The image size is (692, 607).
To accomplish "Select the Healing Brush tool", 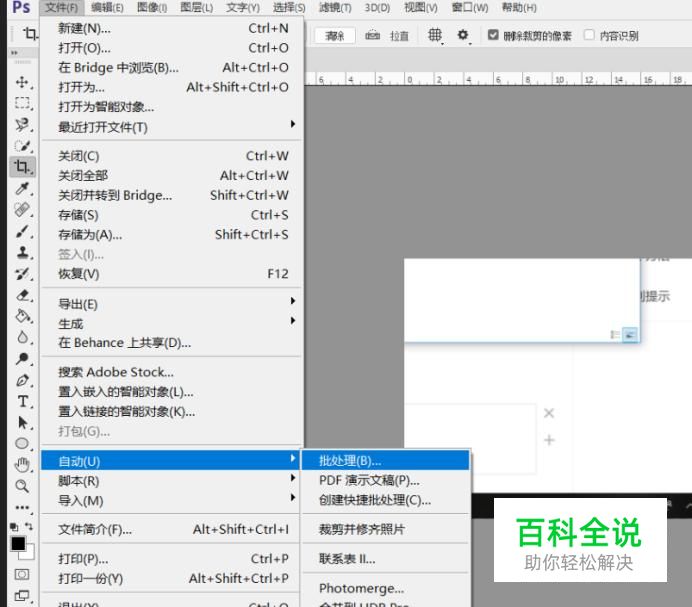I will point(22,209).
